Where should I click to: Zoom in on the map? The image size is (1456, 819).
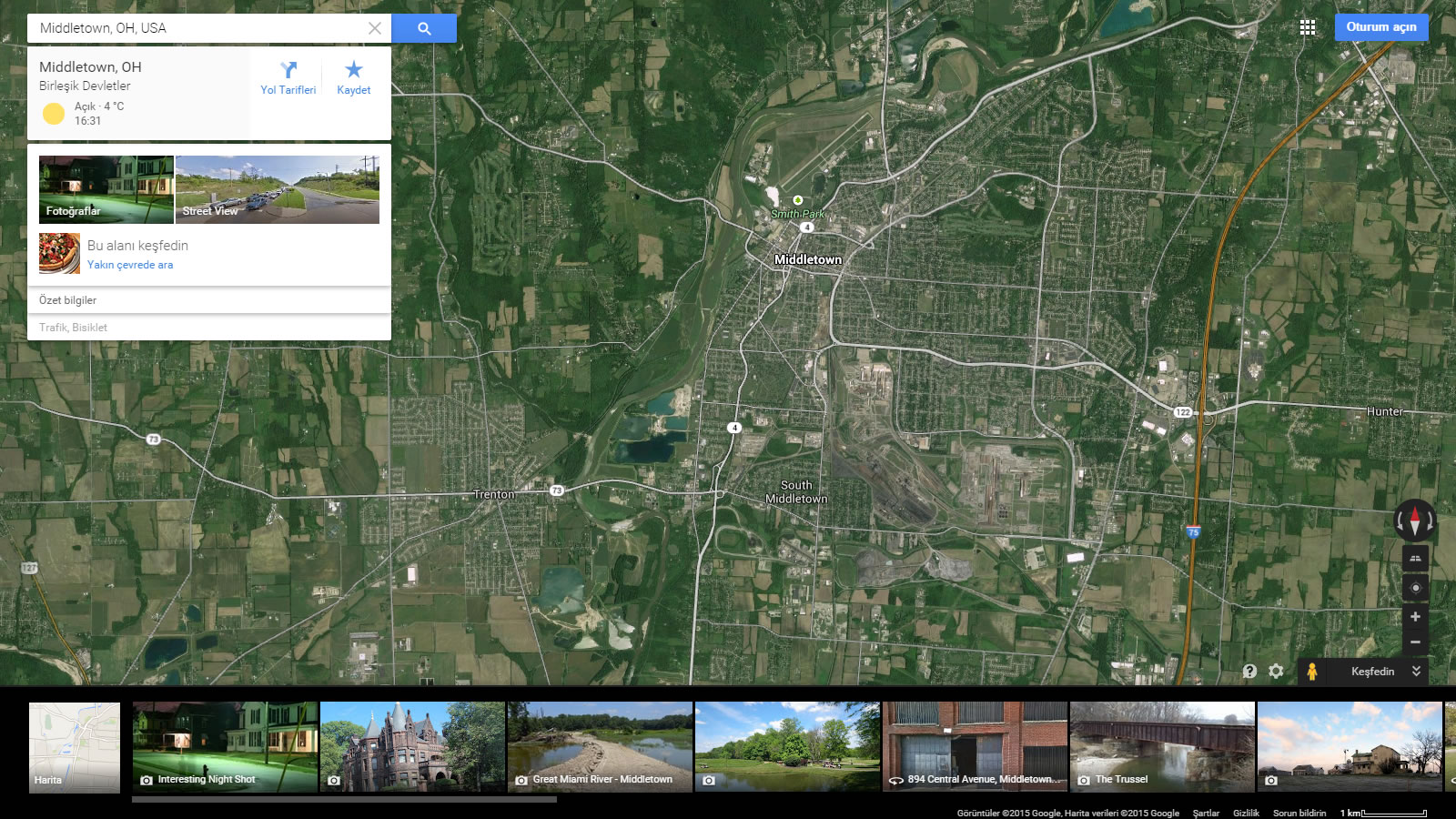[1414, 617]
